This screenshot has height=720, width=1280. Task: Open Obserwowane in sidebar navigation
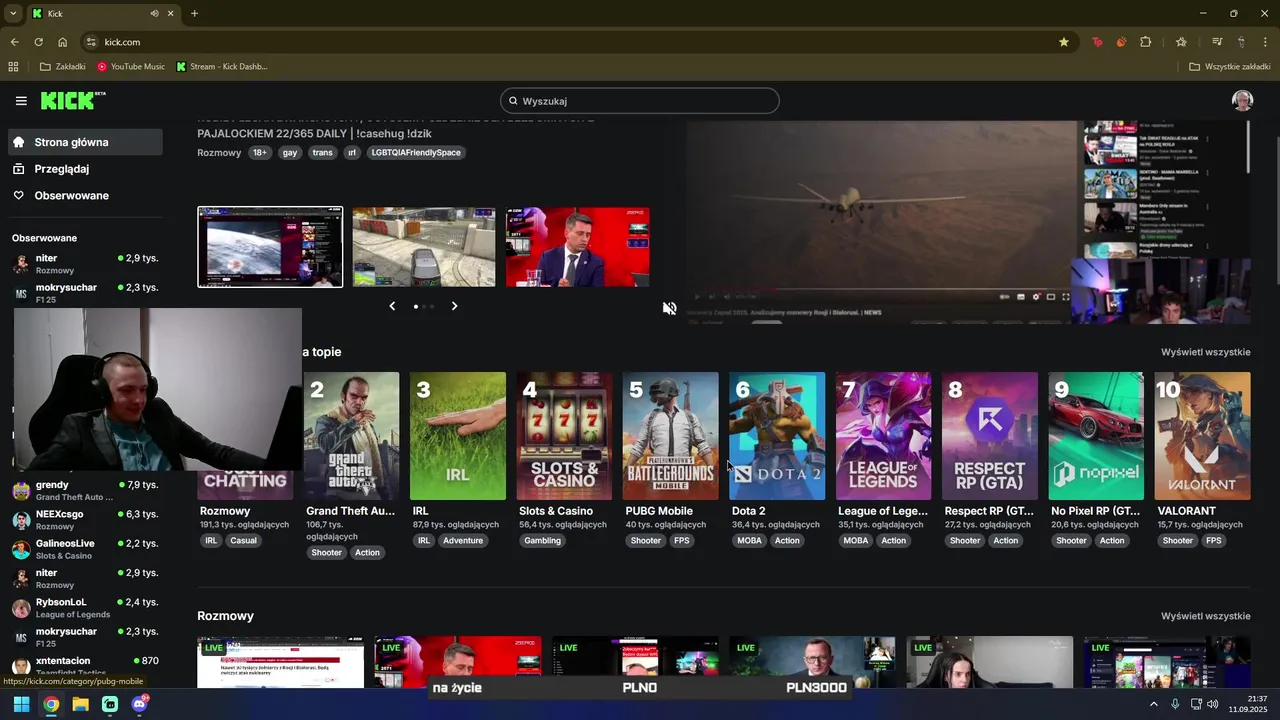(x=85, y=196)
